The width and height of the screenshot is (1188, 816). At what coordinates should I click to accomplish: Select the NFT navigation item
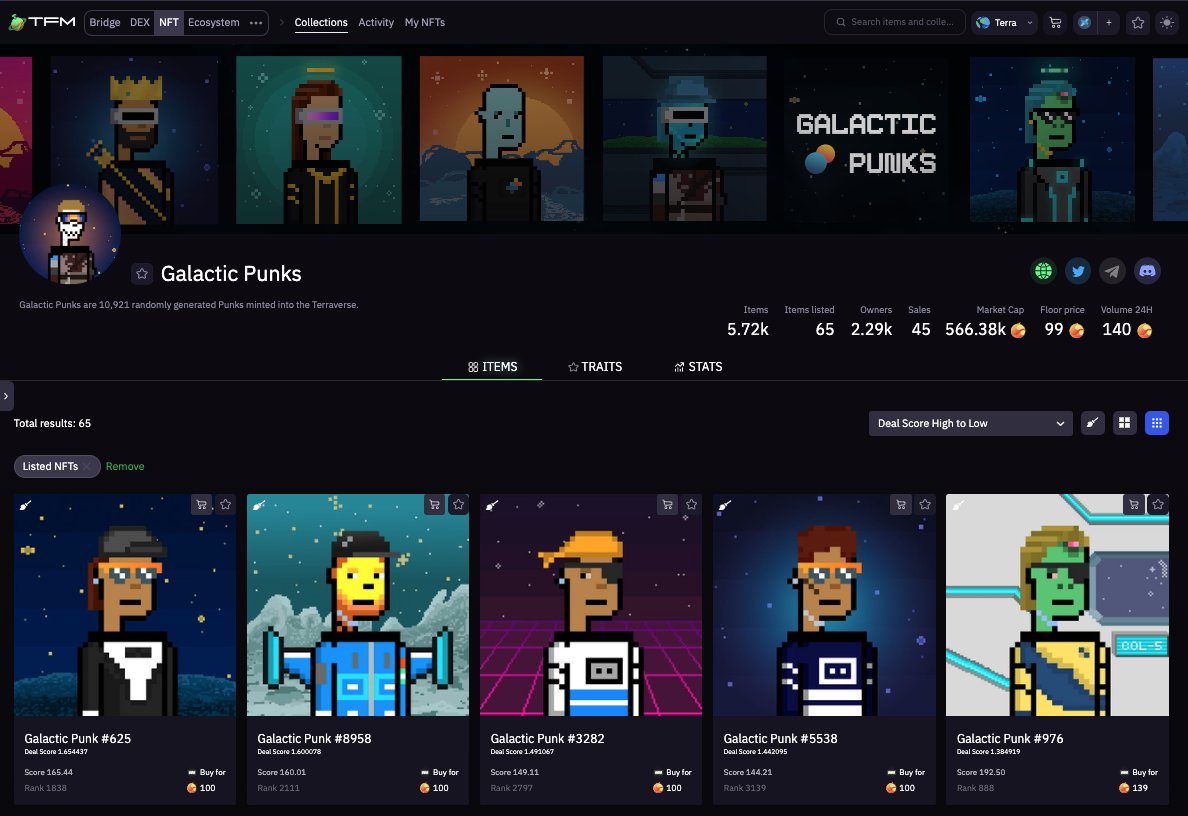coord(169,23)
